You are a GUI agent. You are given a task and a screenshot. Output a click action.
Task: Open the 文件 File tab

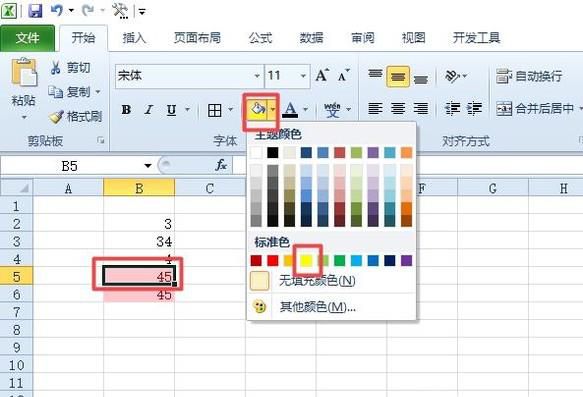pos(28,38)
